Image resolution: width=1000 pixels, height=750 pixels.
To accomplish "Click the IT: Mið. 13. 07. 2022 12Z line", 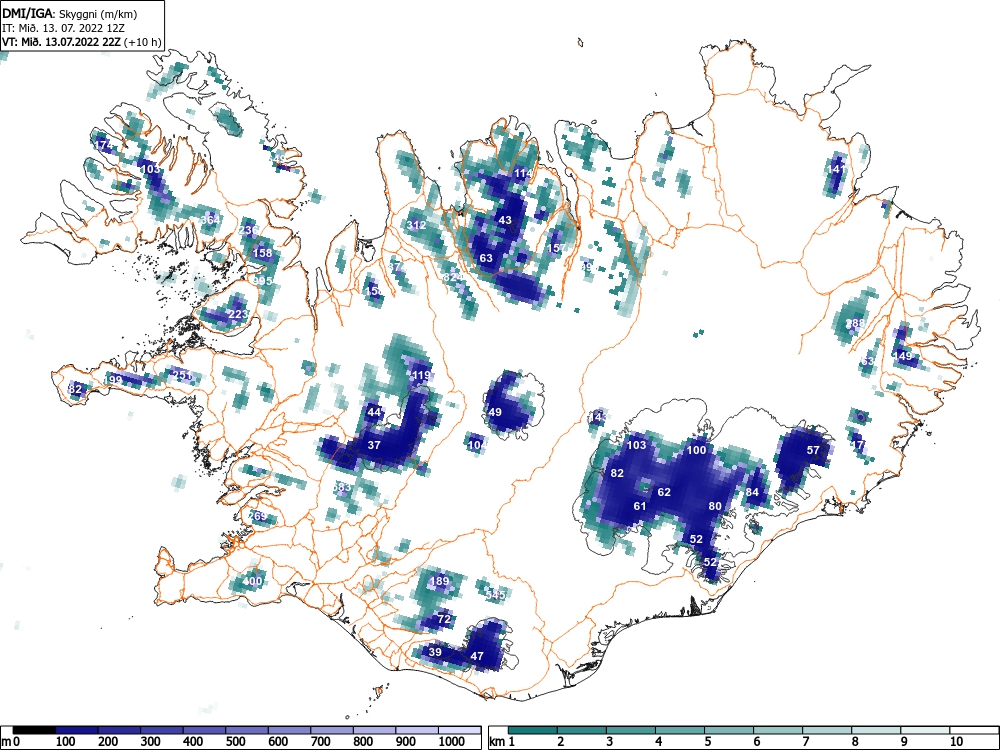I will pyautogui.click(x=64, y=28).
